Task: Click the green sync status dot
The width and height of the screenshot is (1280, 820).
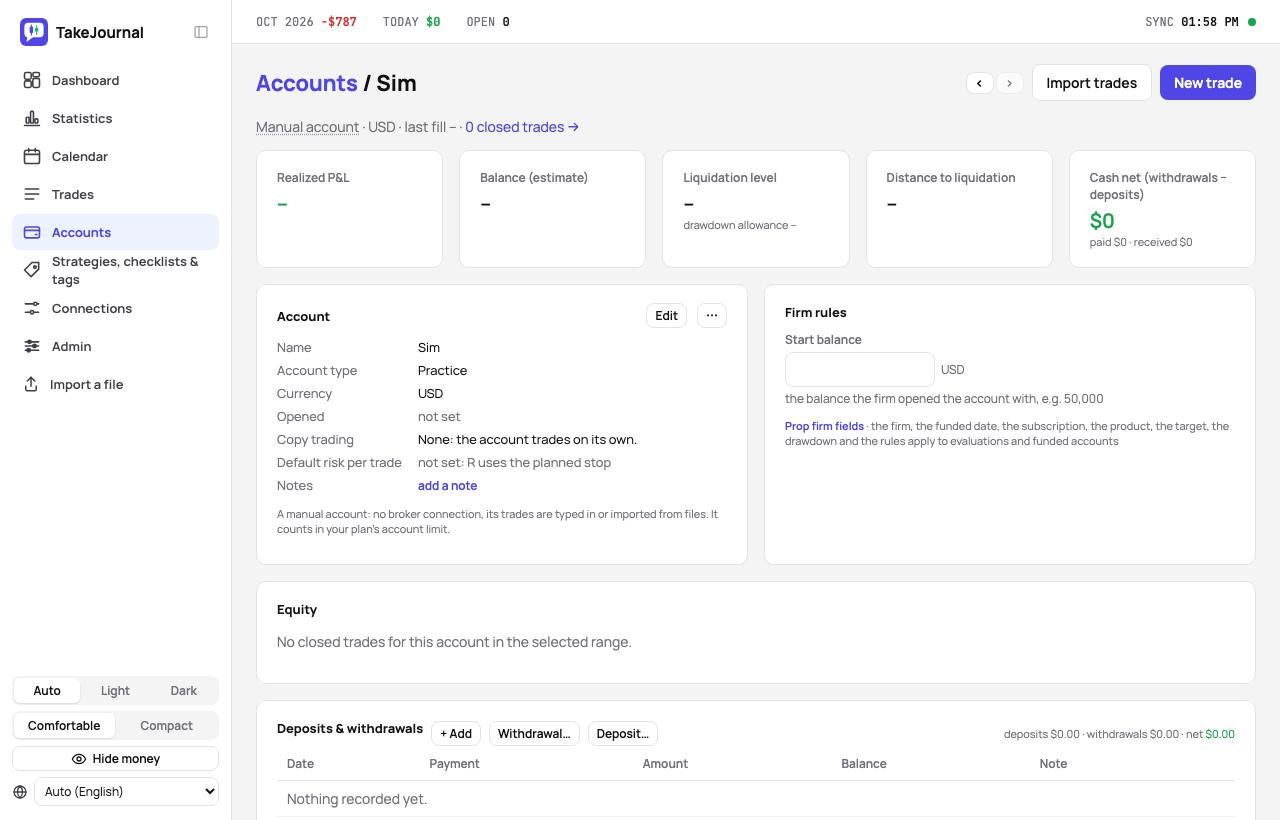Action: 1252,21
